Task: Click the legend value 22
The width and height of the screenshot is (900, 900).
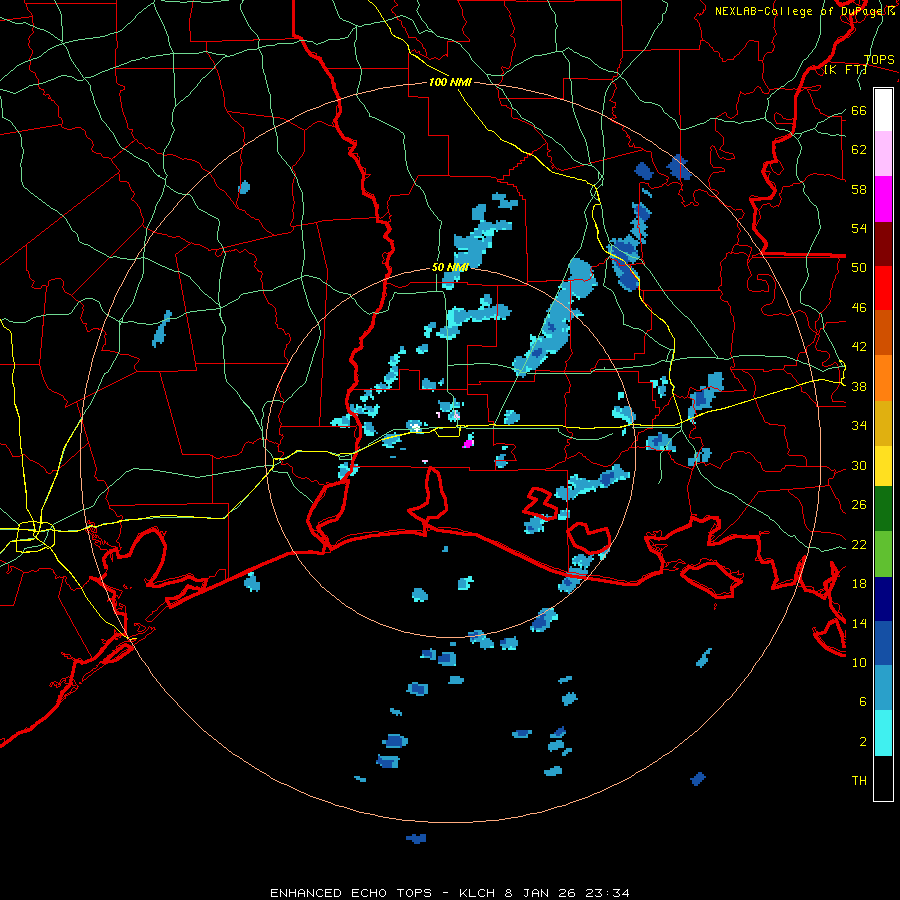Action: pyautogui.click(x=859, y=544)
